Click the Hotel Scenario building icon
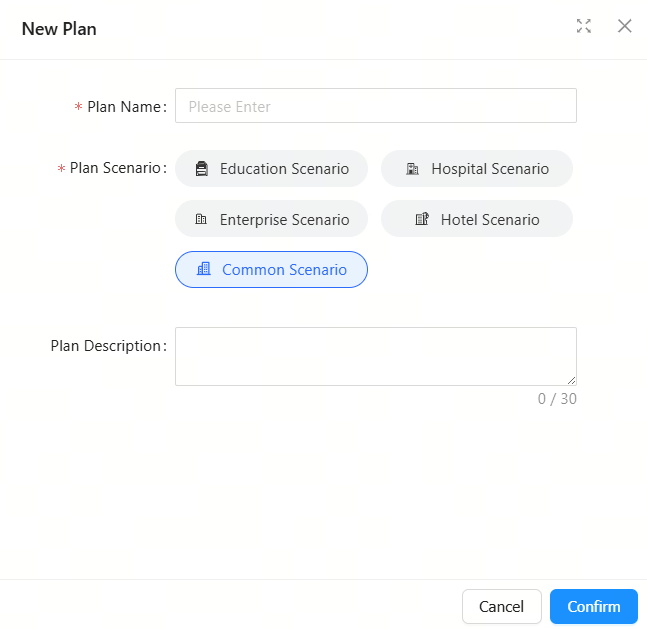This screenshot has height=629, width=647. click(422, 219)
